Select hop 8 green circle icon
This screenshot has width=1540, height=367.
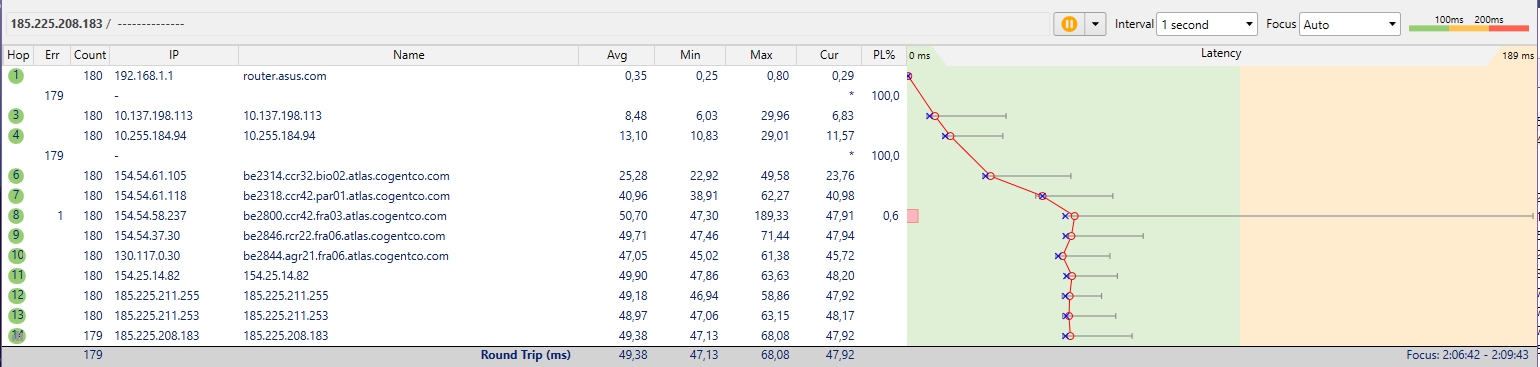(16, 215)
